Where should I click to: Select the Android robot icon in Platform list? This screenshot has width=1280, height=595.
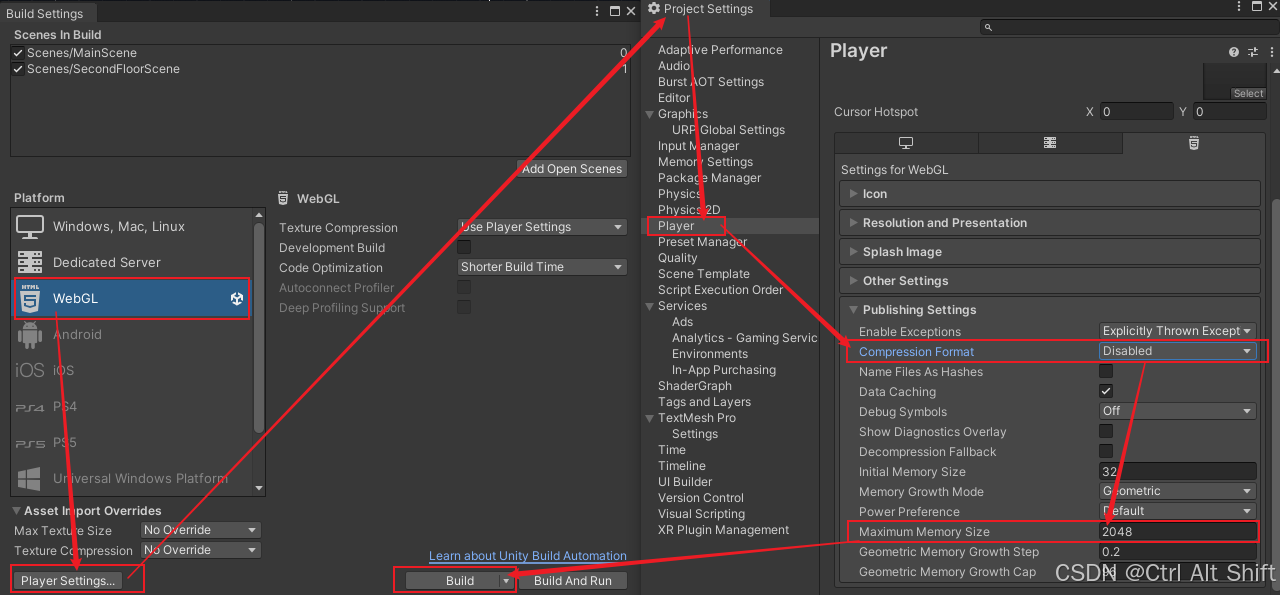[30, 335]
